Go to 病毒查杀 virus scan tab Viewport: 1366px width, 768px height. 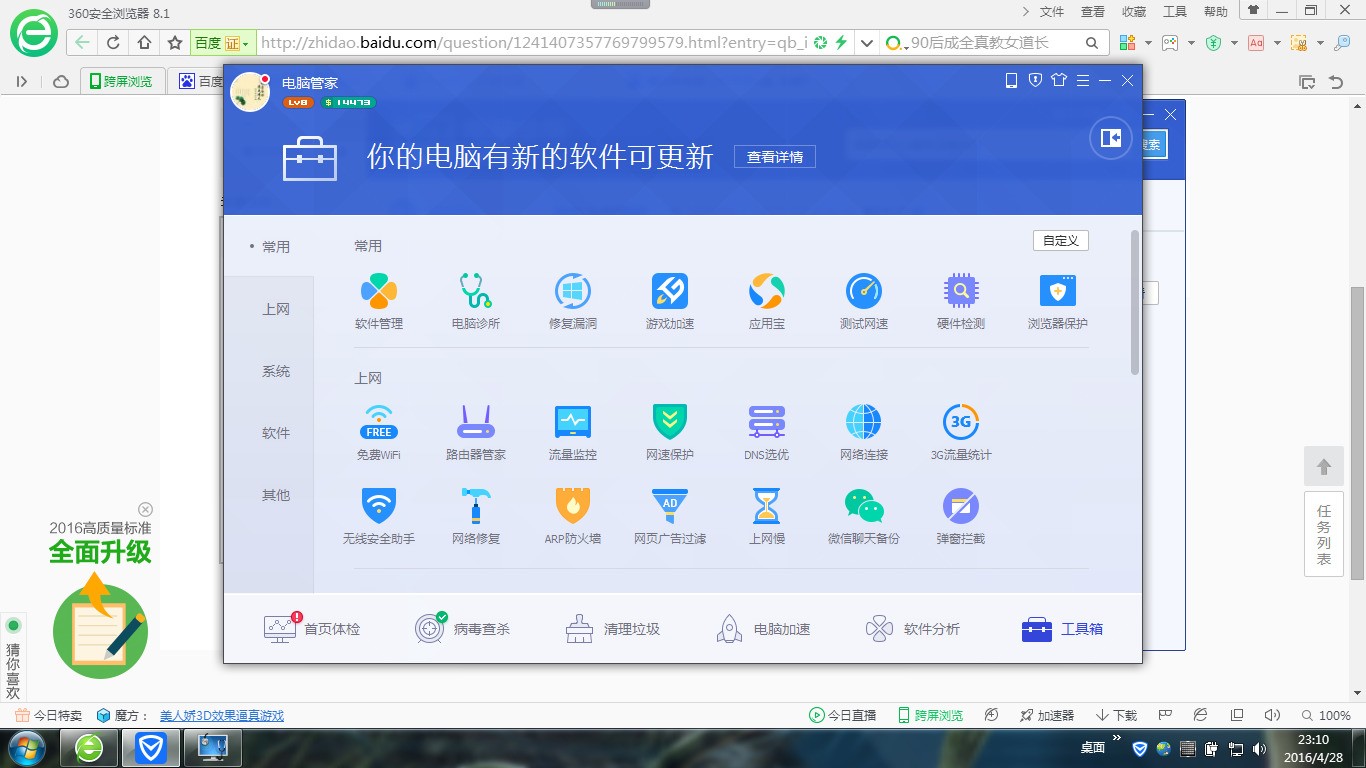(x=463, y=629)
